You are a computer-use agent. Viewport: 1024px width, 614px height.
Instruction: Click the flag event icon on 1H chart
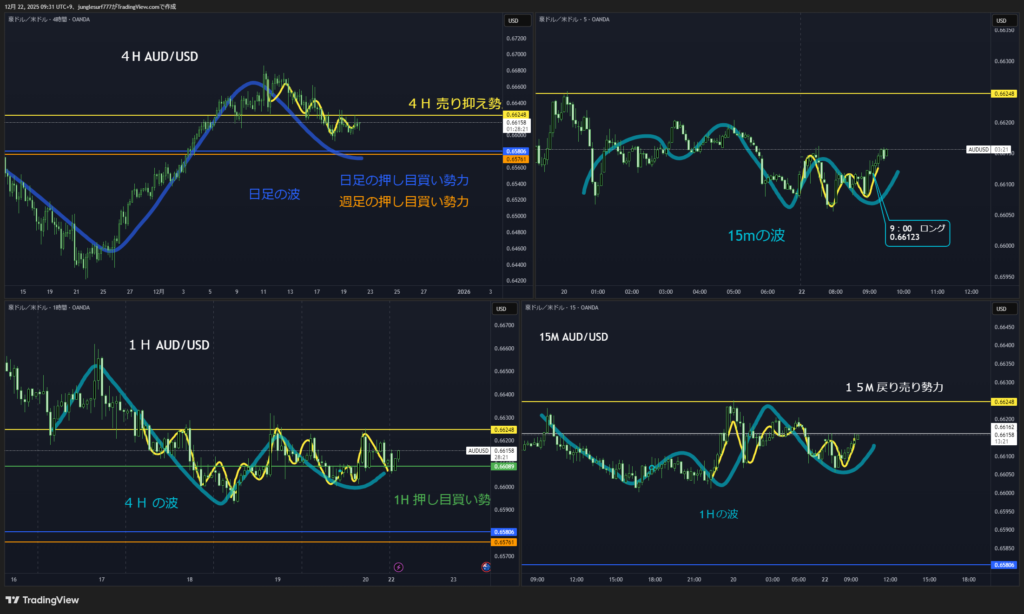click(x=486, y=566)
